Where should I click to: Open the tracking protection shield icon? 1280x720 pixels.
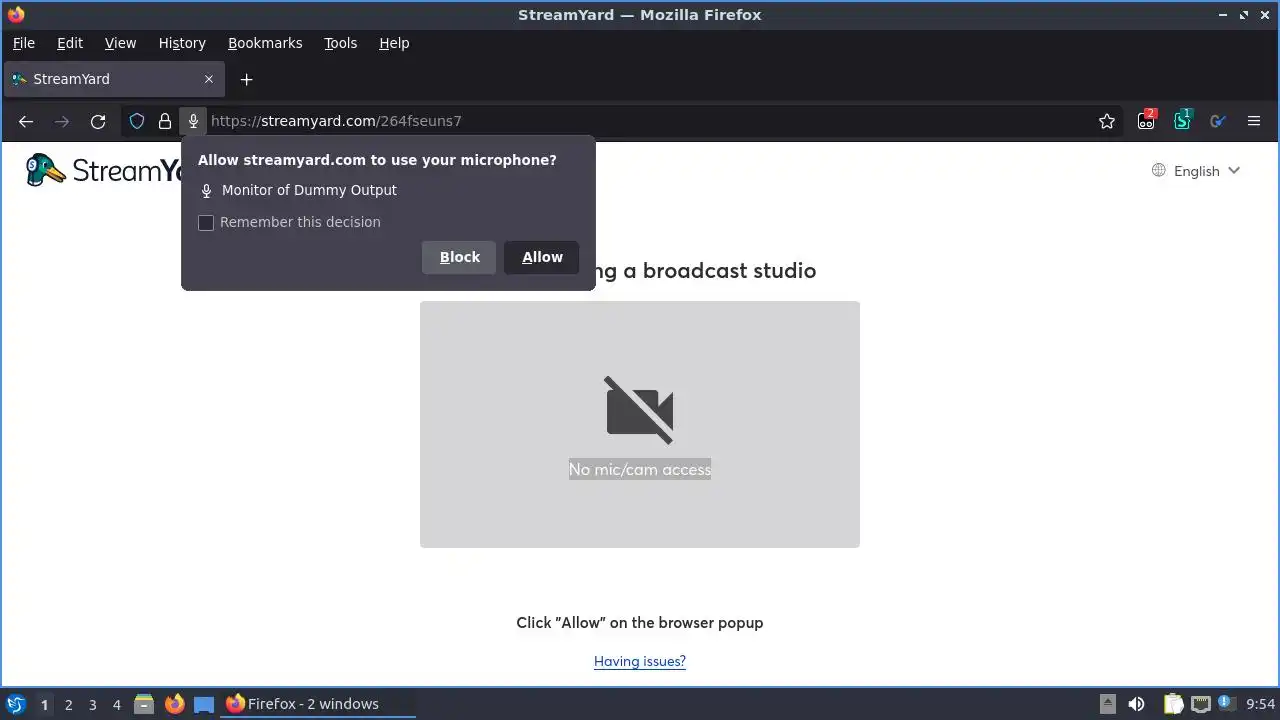[137, 121]
